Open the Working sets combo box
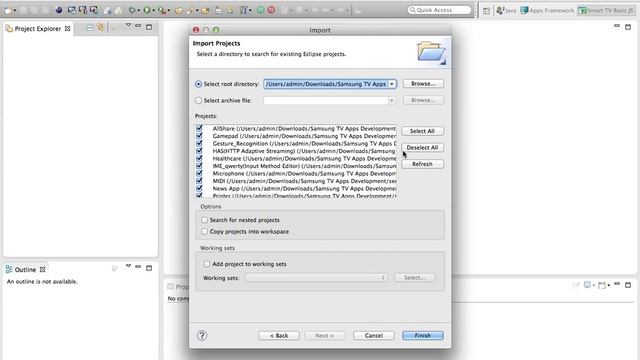The width and height of the screenshot is (640, 360). click(x=316, y=278)
